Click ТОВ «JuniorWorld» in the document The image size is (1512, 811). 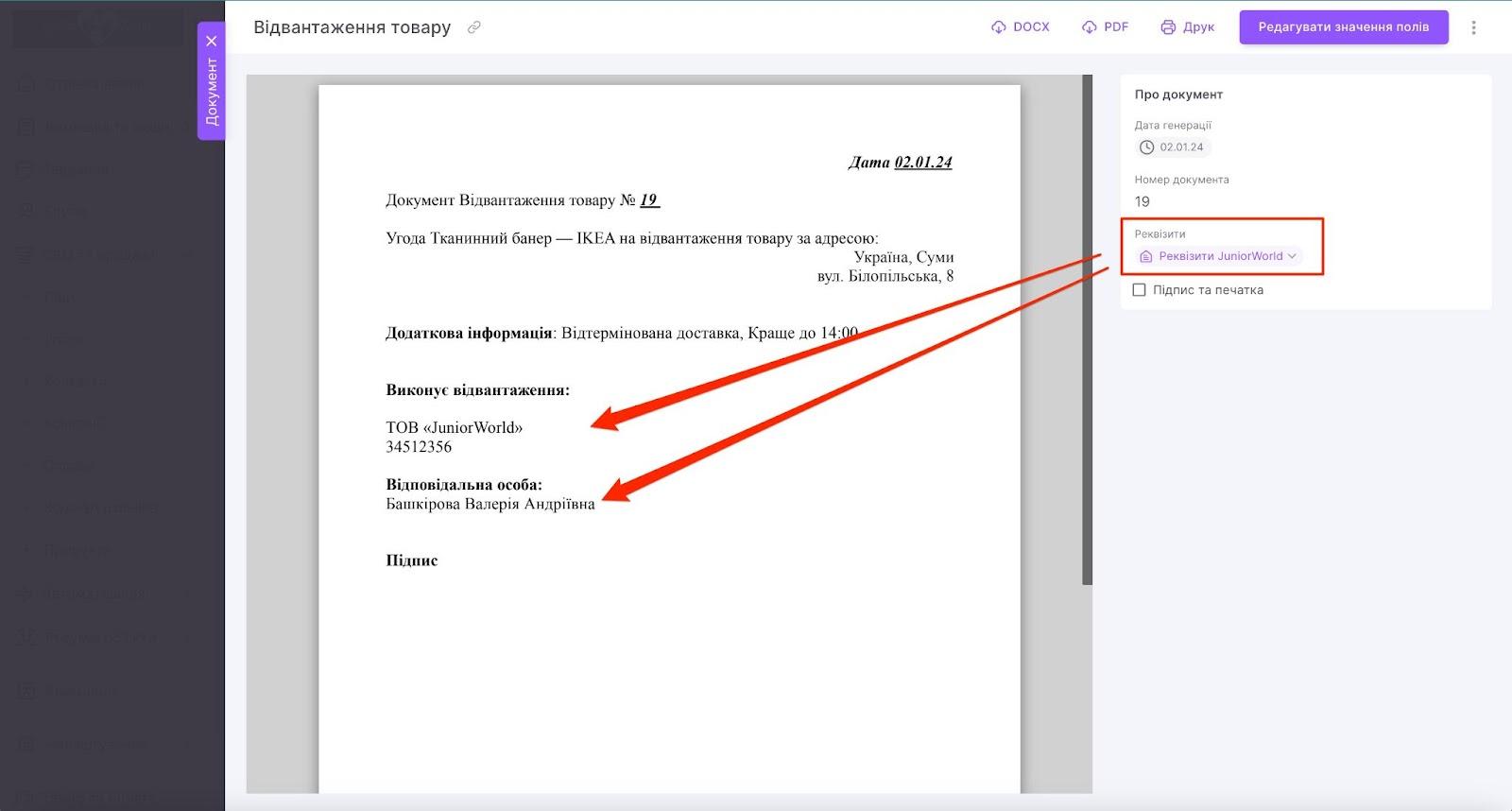[454, 427]
